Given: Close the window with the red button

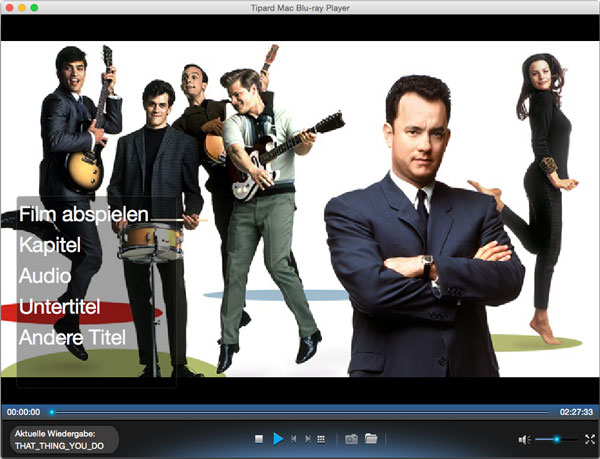Looking at the screenshot, I should pos(10,8).
